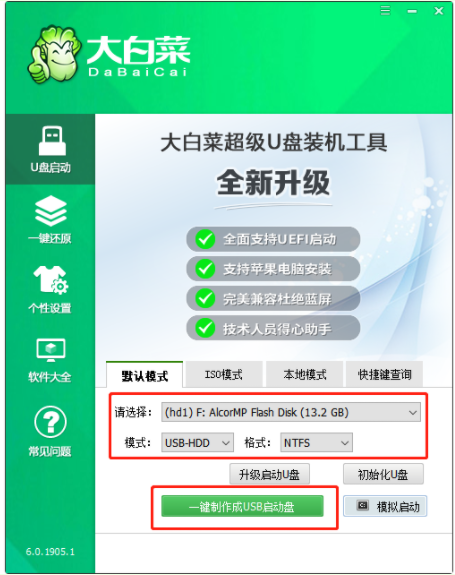
Task: Open the U盘启动 sidebar icon
Action: [x=52, y=141]
